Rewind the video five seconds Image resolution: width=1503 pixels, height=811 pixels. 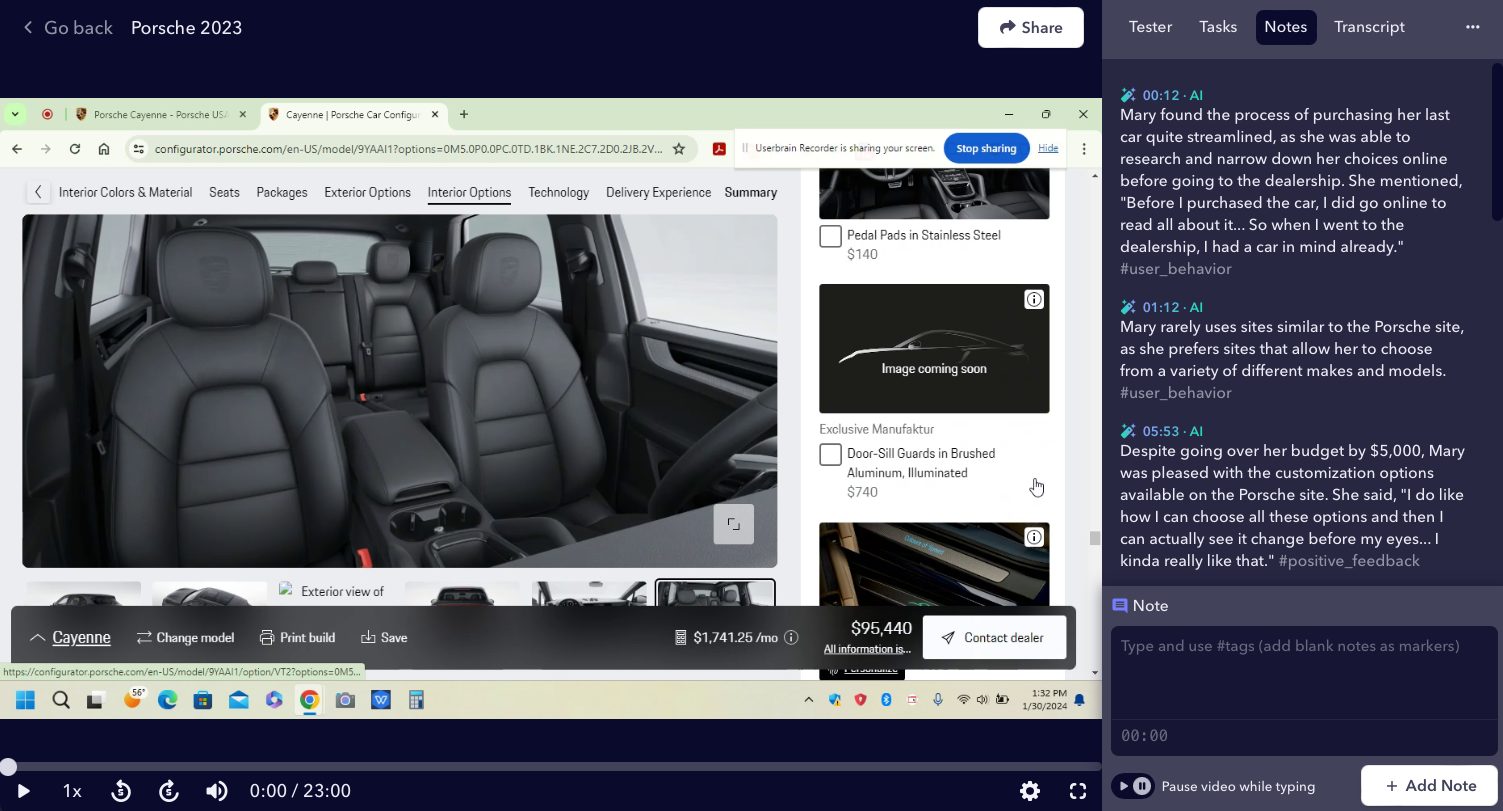coord(121,791)
